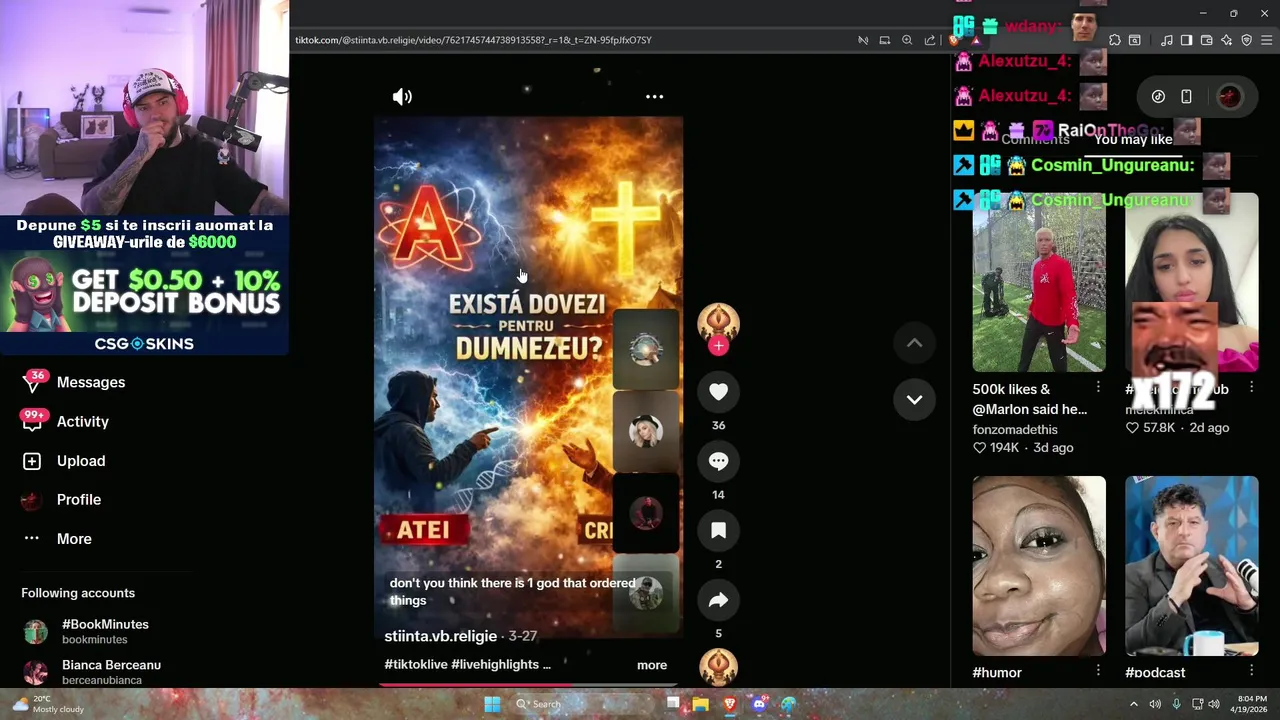Go to next video with down chevron

[x=914, y=399]
